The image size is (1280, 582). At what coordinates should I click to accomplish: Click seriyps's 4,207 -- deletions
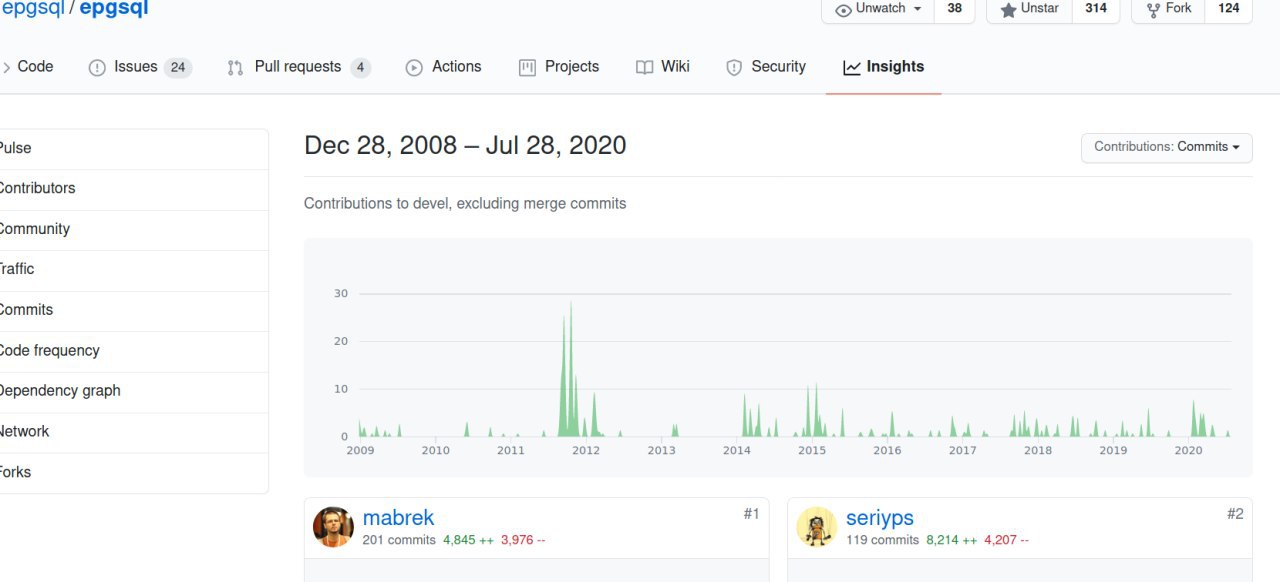point(1006,540)
